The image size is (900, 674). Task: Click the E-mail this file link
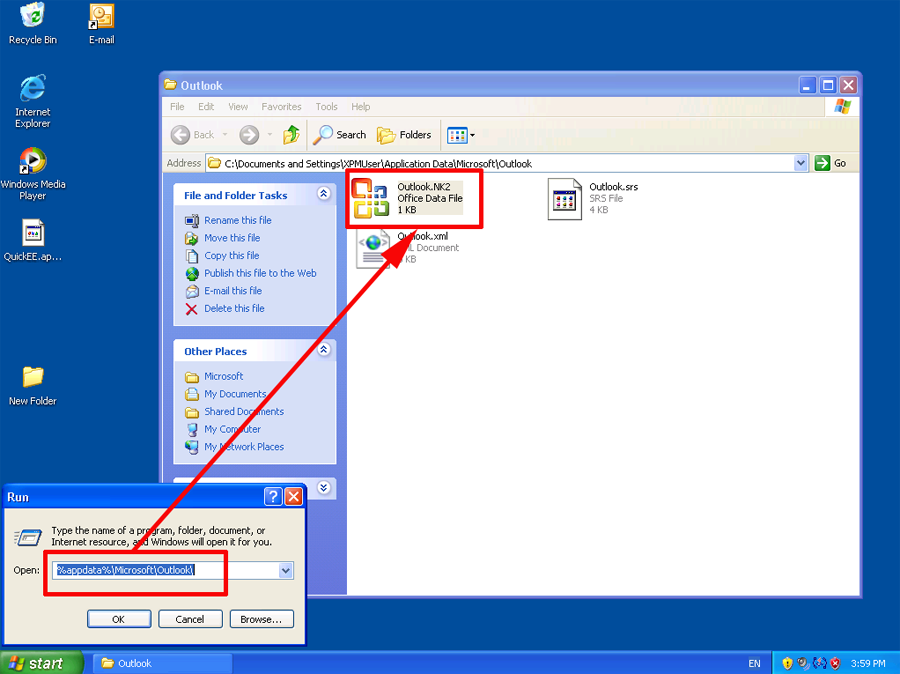(x=233, y=290)
